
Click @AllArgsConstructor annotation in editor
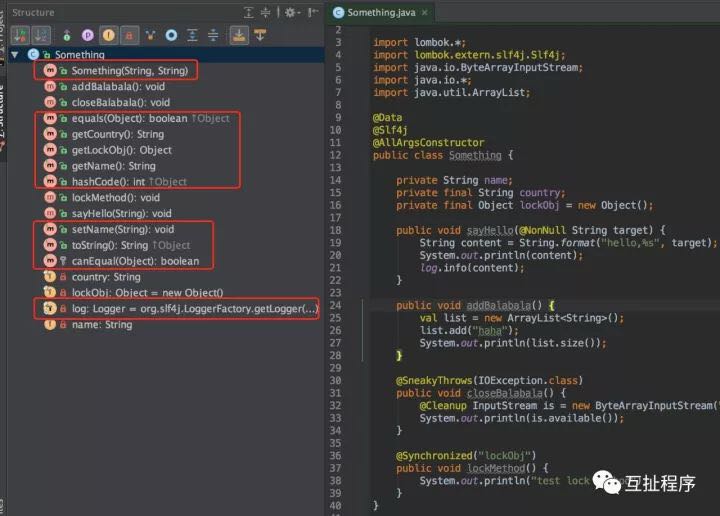point(428,142)
